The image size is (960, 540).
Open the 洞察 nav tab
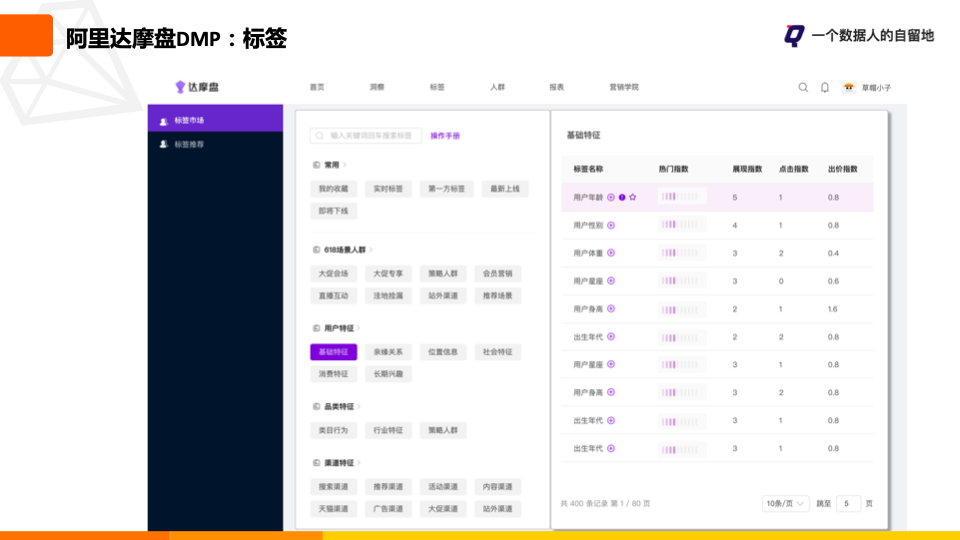[x=377, y=87]
